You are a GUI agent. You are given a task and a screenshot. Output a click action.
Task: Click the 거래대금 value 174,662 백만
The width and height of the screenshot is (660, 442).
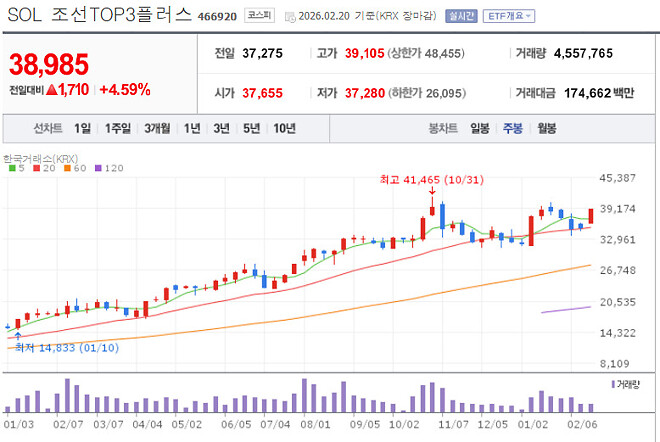[x=599, y=93]
